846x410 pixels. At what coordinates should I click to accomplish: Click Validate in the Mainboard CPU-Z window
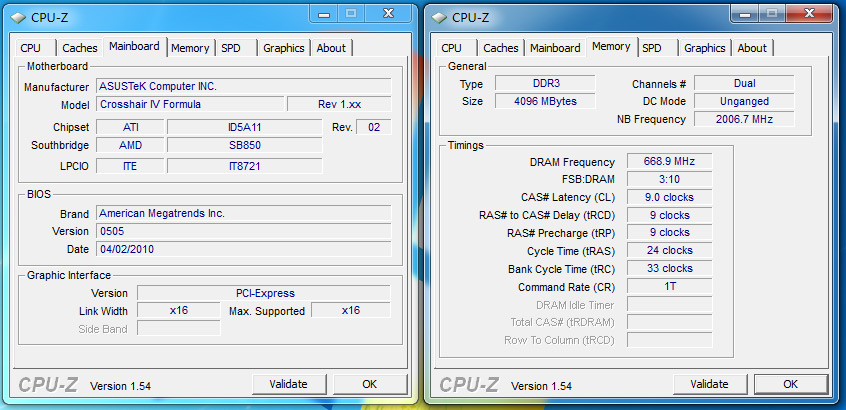coord(289,384)
